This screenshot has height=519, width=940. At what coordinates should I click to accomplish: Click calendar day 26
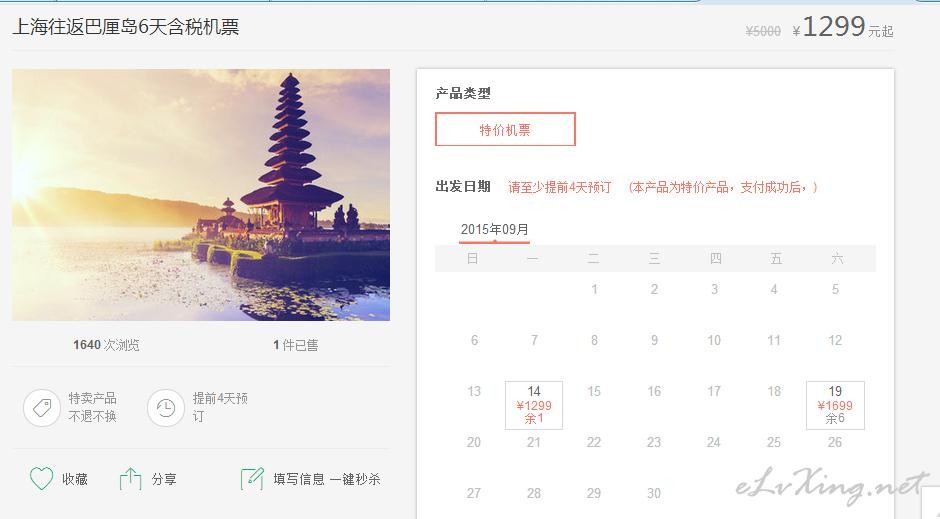(x=835, y=442)
